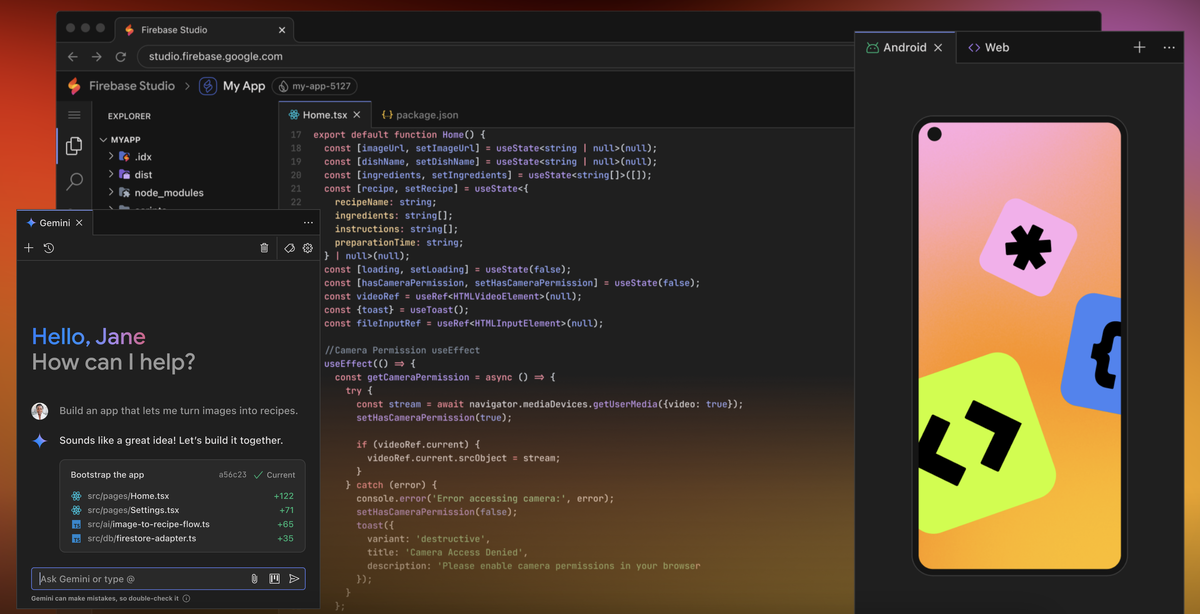Send the message with the arrow icon

[x=294, y=579]
